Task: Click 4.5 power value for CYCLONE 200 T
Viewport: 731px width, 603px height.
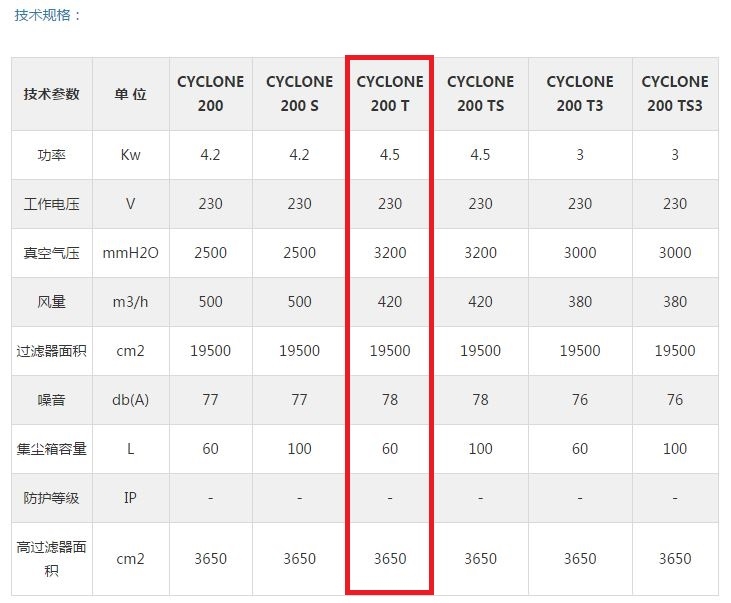Action: click(390, 155)
